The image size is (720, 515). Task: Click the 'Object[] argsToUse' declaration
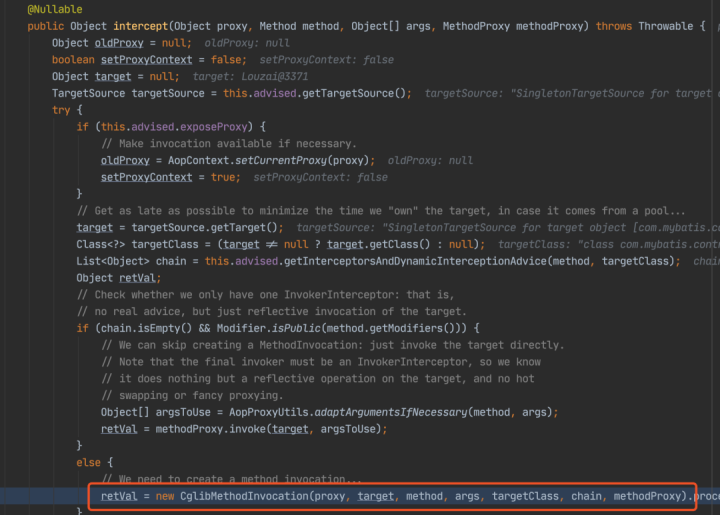pos(156,412)
